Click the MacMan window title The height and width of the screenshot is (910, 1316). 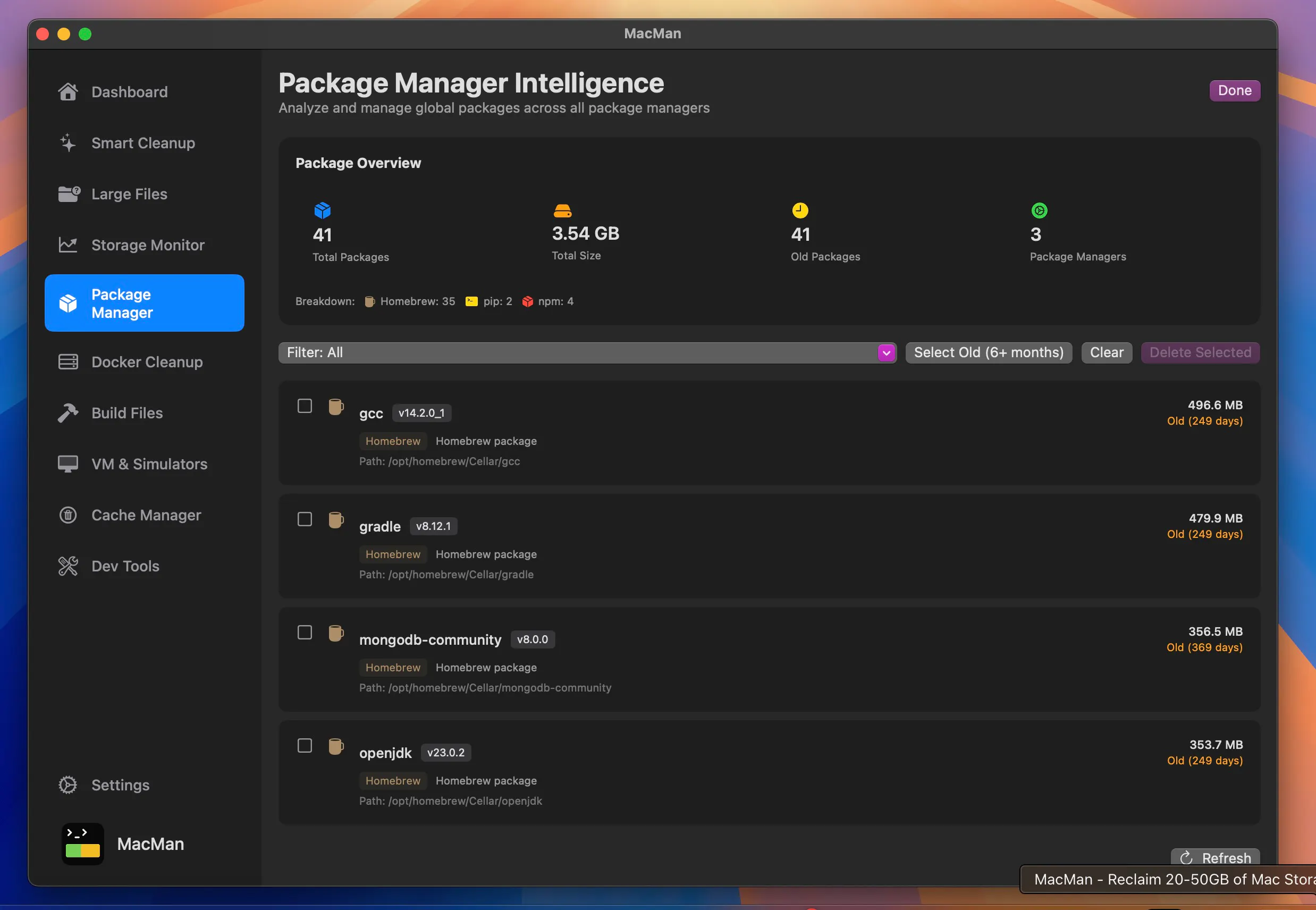[652, 33]
